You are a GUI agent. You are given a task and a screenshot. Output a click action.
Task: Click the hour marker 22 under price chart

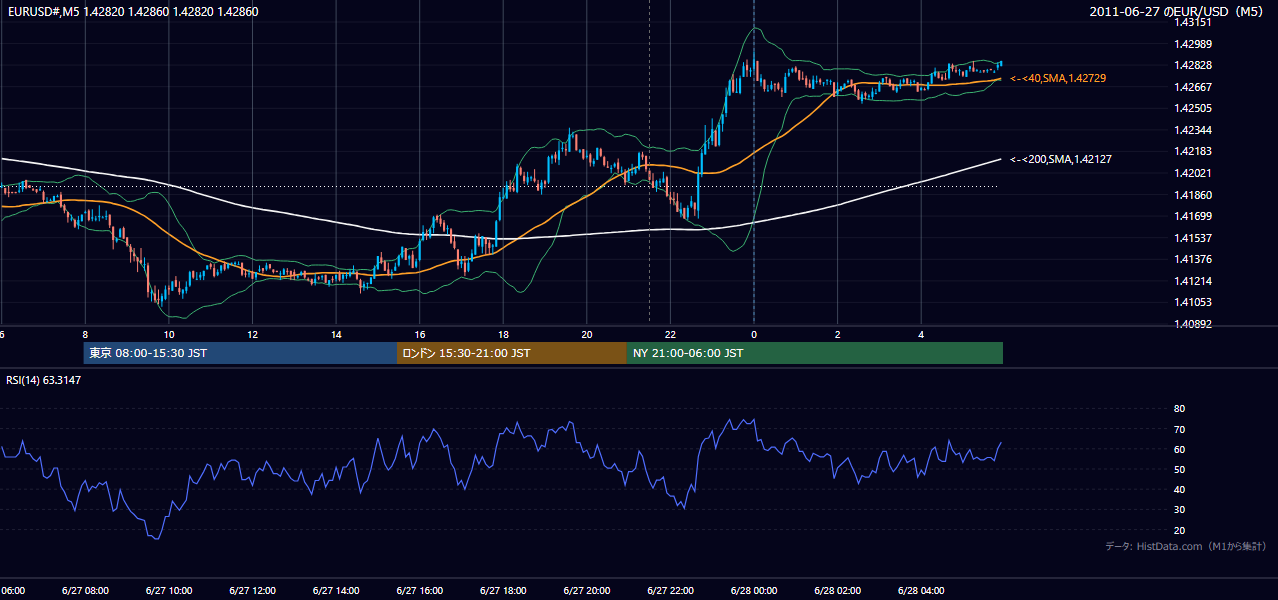(x=670, y=335)
